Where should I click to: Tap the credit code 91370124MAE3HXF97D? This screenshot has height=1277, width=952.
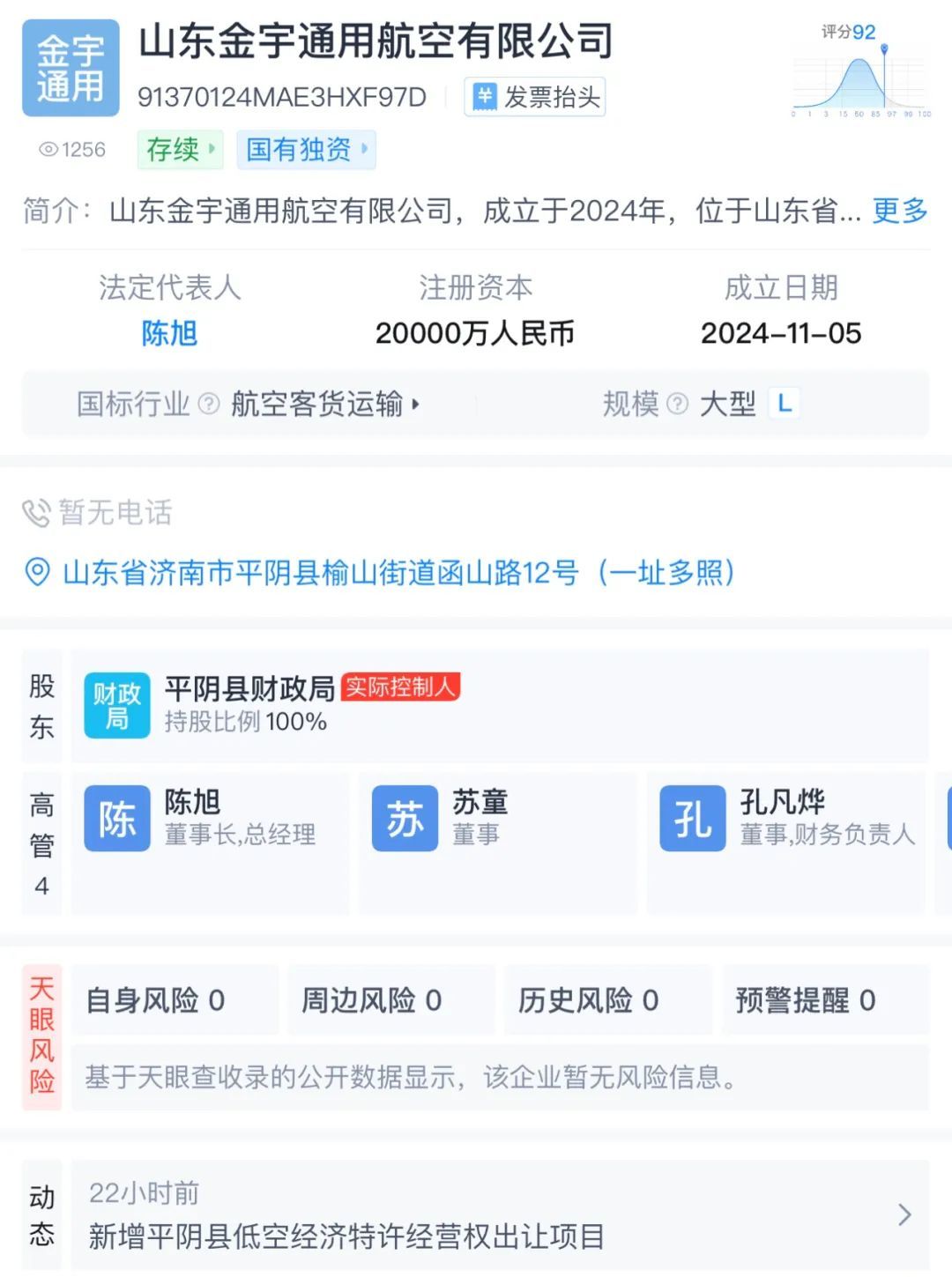[x=282, y=98]
